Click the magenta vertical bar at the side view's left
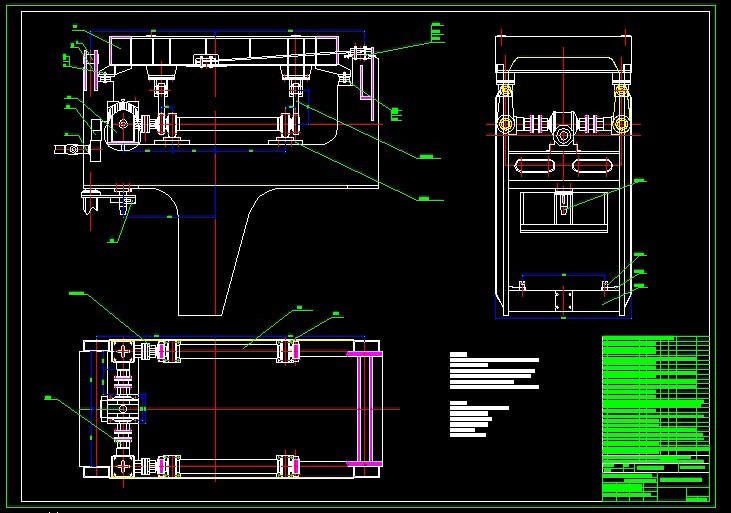The height and width of the screenshot is (513, 731). pos(96,70)
